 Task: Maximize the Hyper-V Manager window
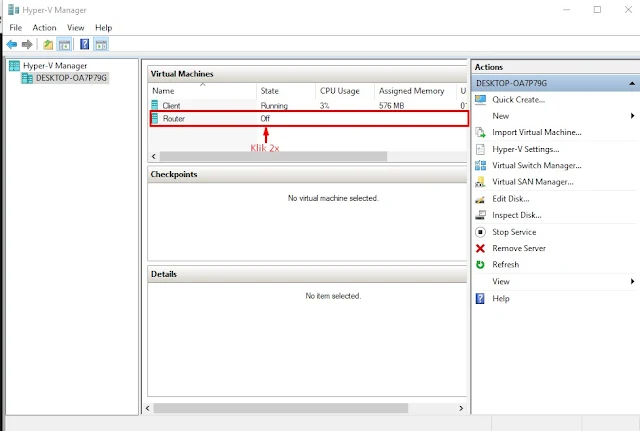[x=597, y=9]
